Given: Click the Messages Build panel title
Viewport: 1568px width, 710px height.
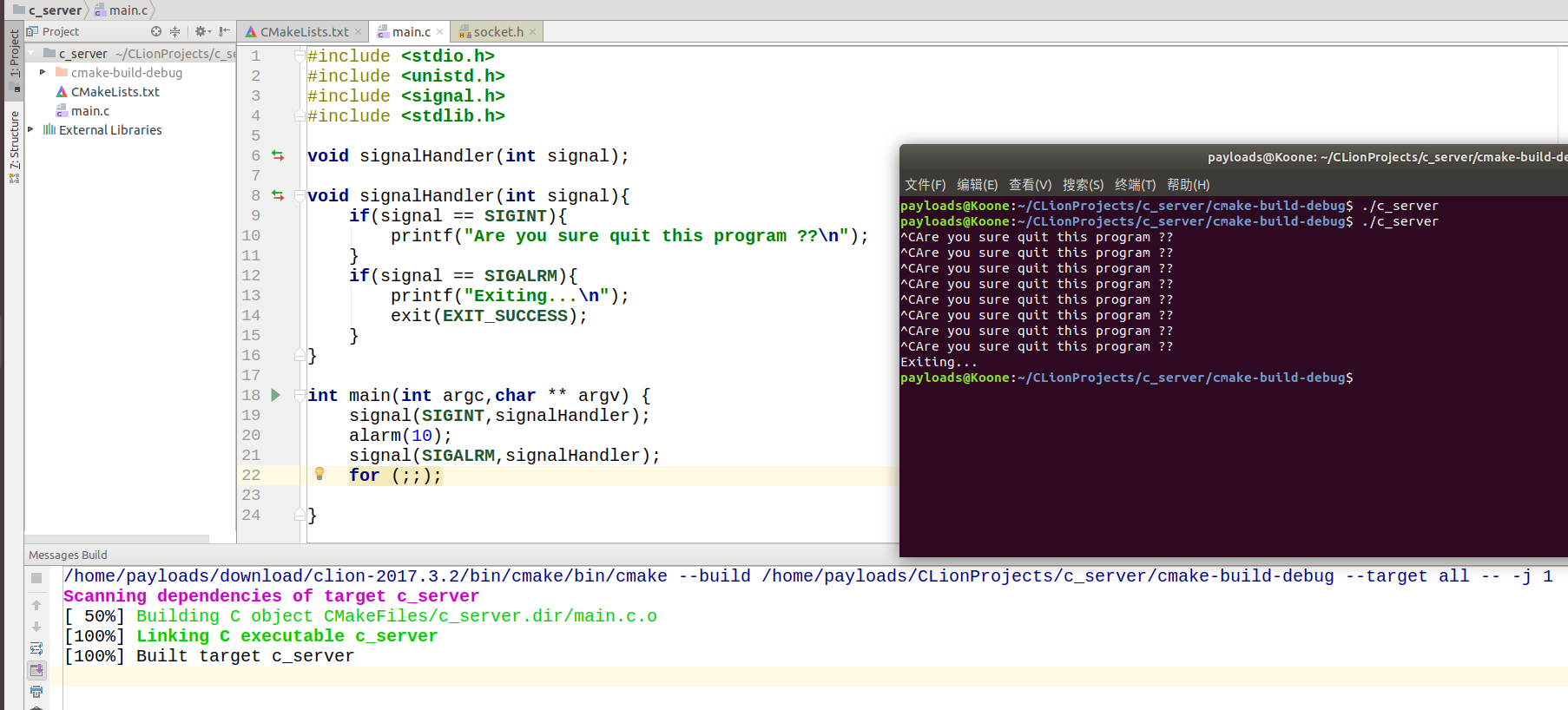Looking at the screenshot, I should 68,555.
